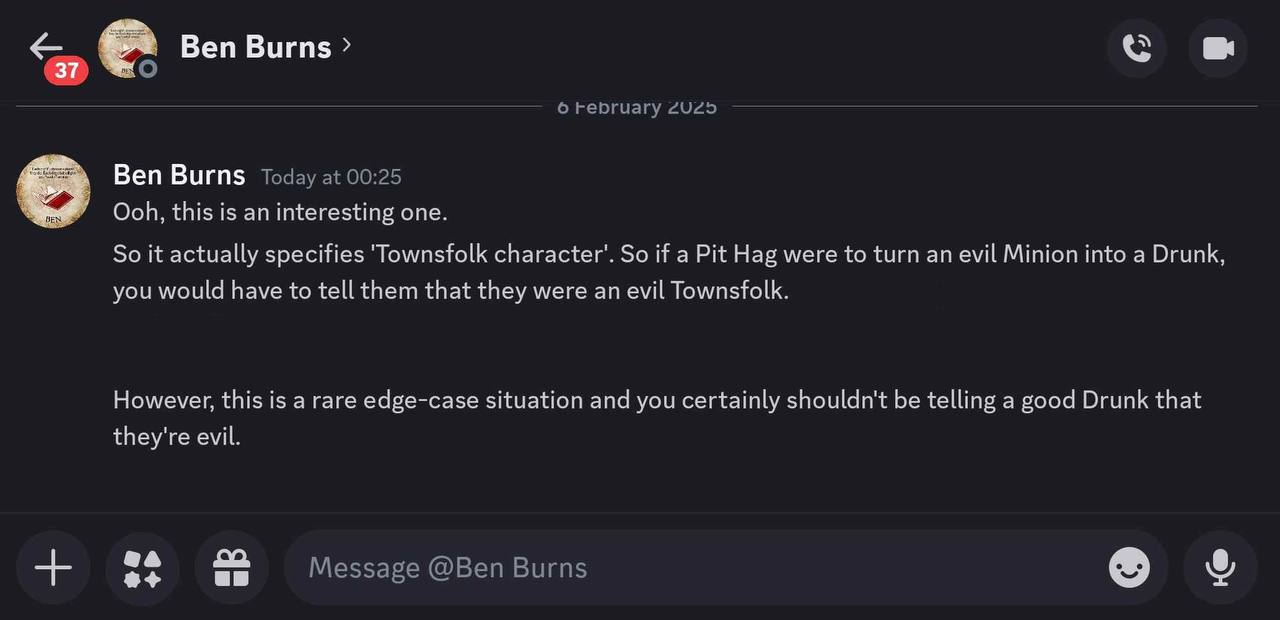The image size is (1280, 620).
Task: Expand chevron next to Ben Burns header name
Action: coord(346,45)
